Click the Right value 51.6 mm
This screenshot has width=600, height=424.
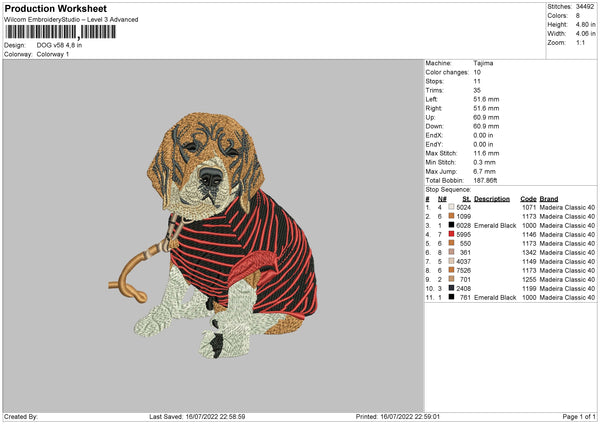(486, 108)
